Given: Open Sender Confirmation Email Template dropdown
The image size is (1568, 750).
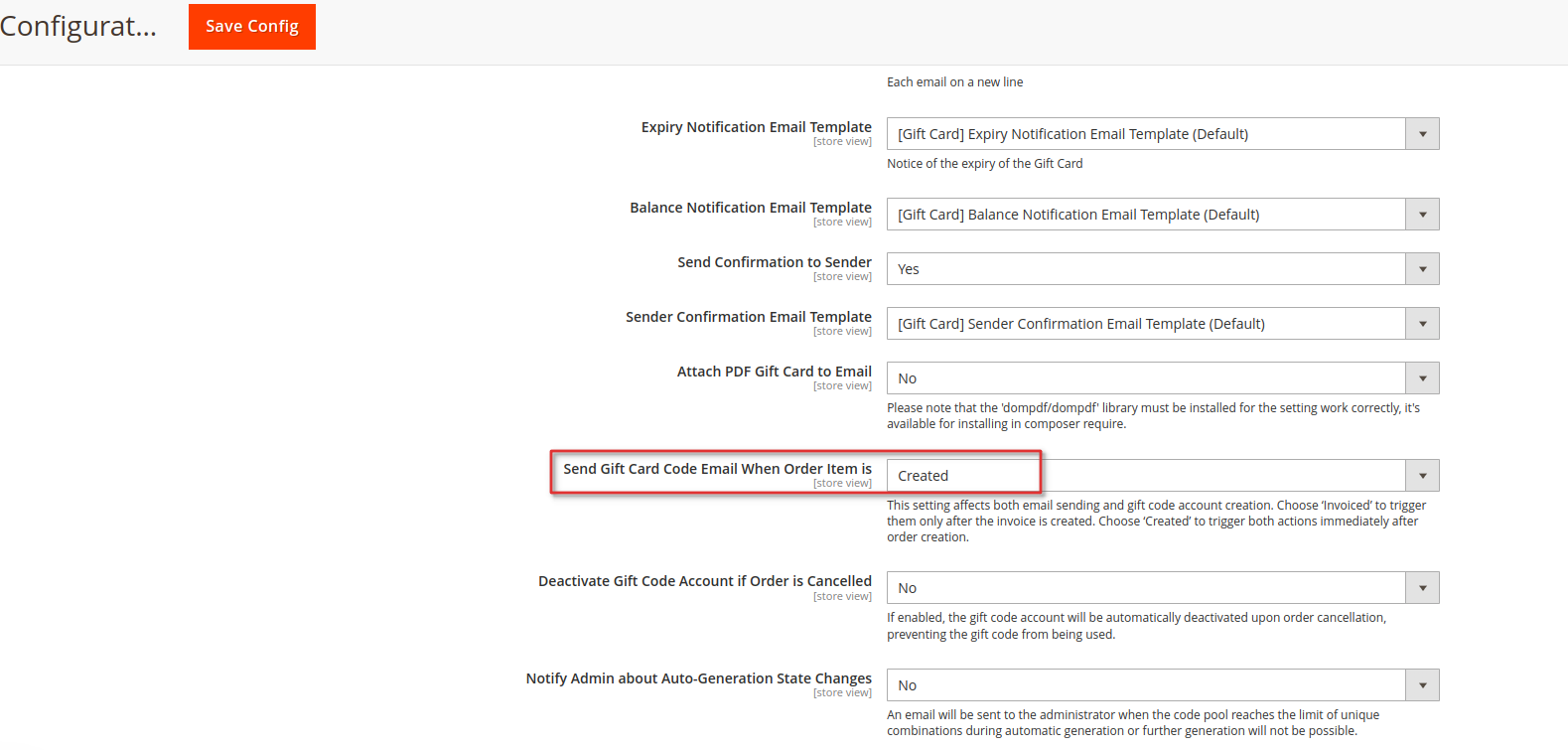Looking at the screenshot, I should coord(1163,324).
